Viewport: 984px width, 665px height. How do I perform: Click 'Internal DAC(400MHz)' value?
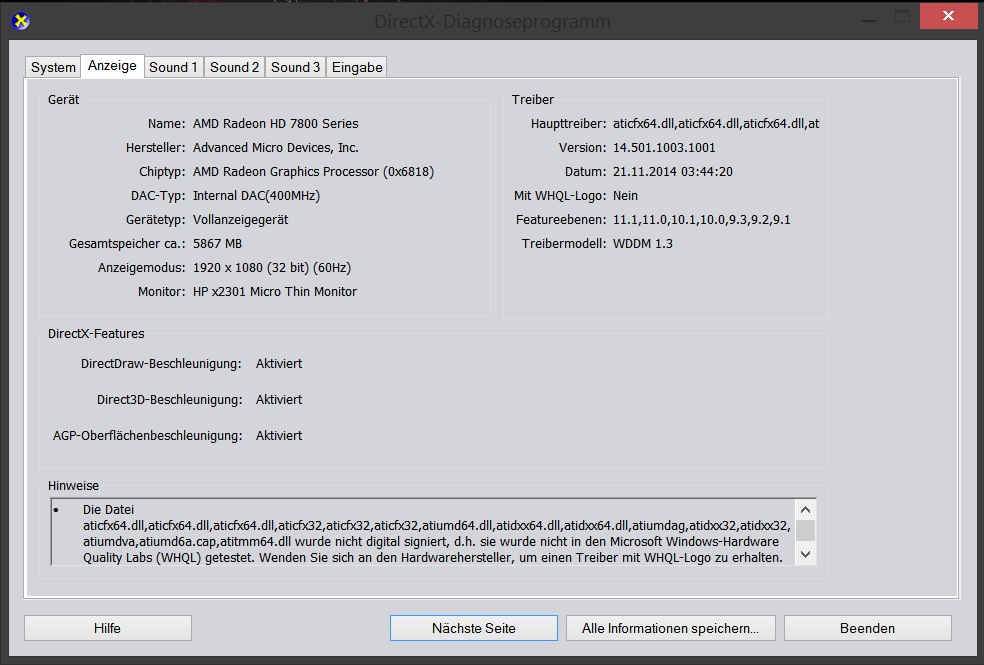256,196
